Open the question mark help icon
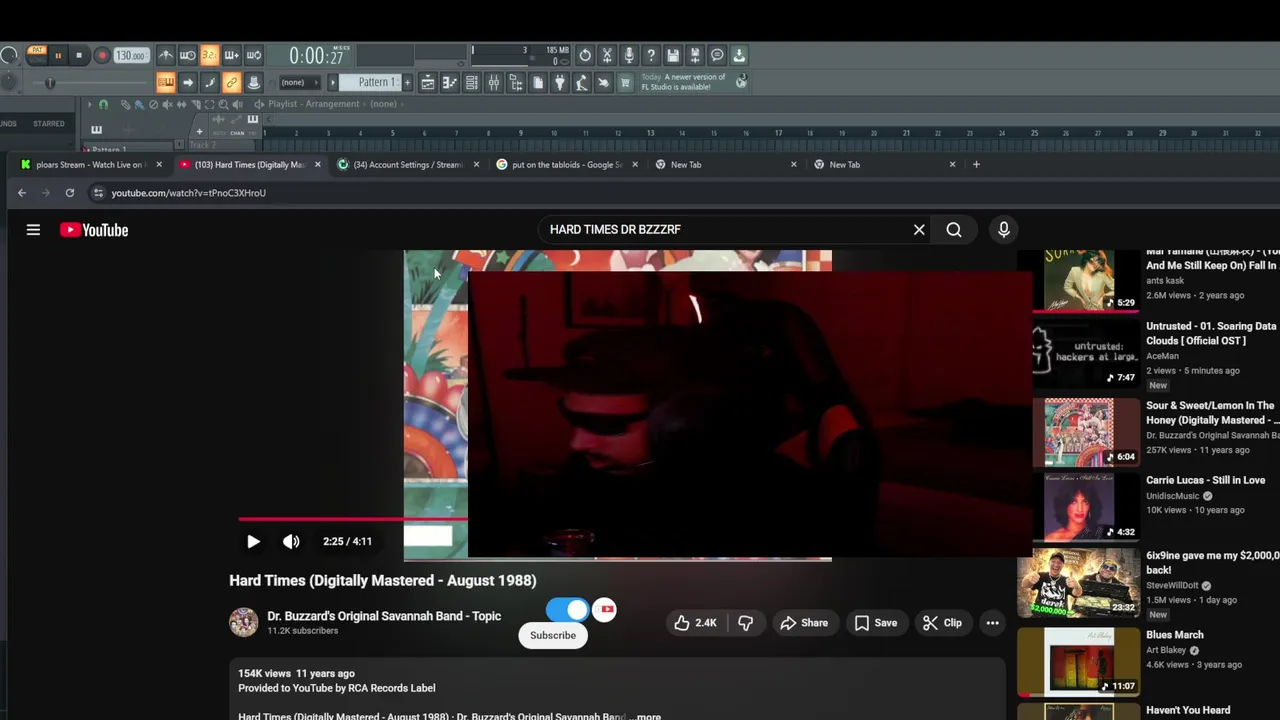1280x720 pixels. (x=651, y=55)
